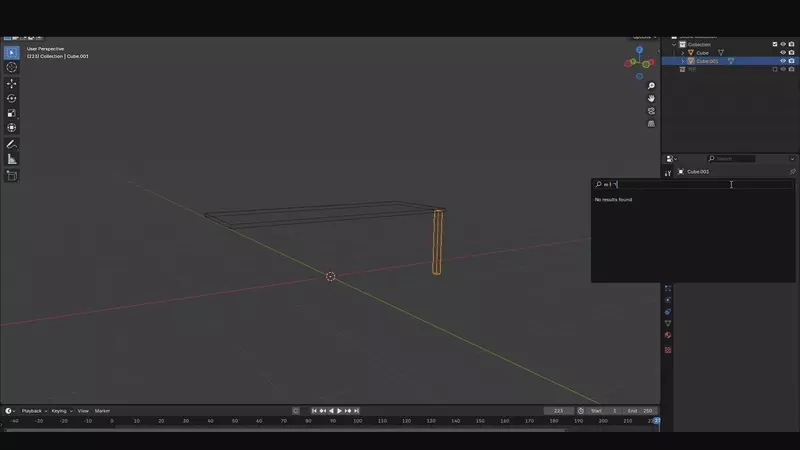Image resolution: width=800 pixels, height=450 pixels.
Task: Open the Physics properties tab
Action: [x=668, y=300]
